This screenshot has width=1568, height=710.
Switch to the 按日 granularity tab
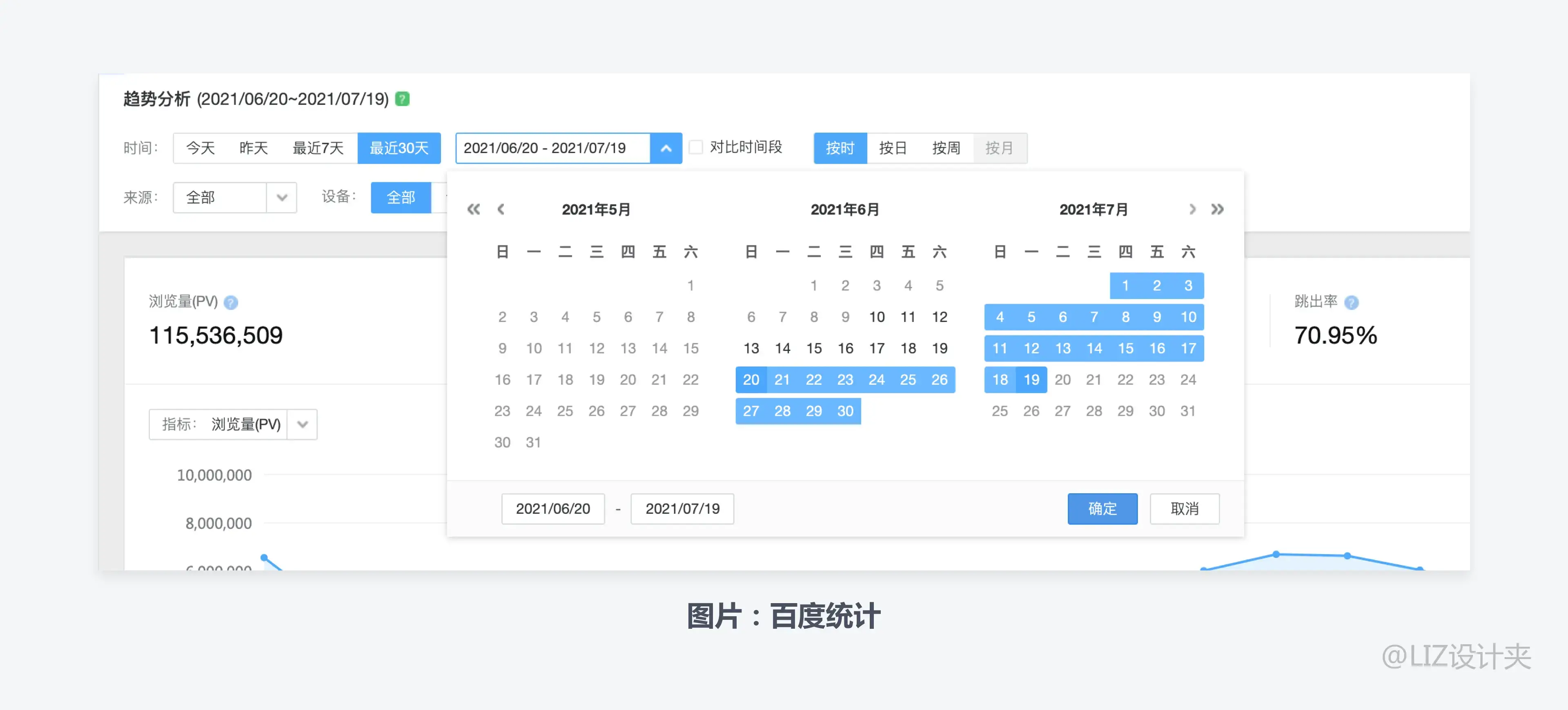point(893,148)
